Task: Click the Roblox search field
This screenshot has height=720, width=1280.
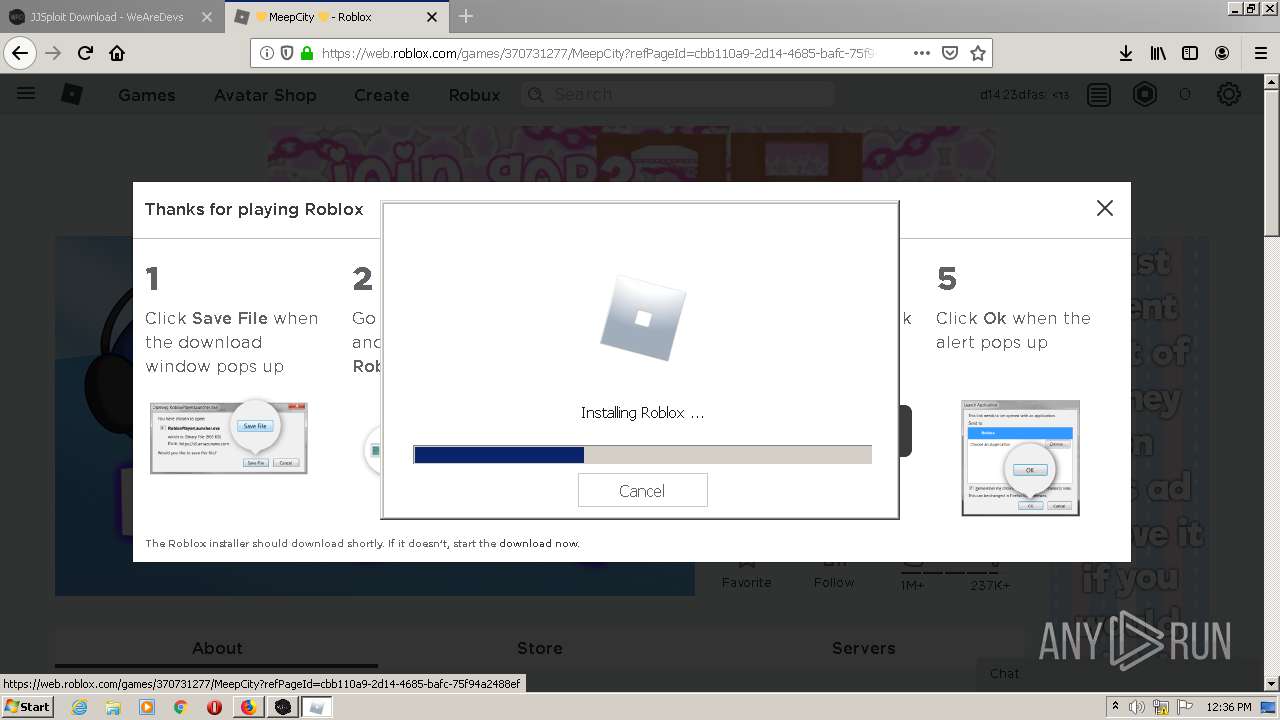Action: click(679, 94)
